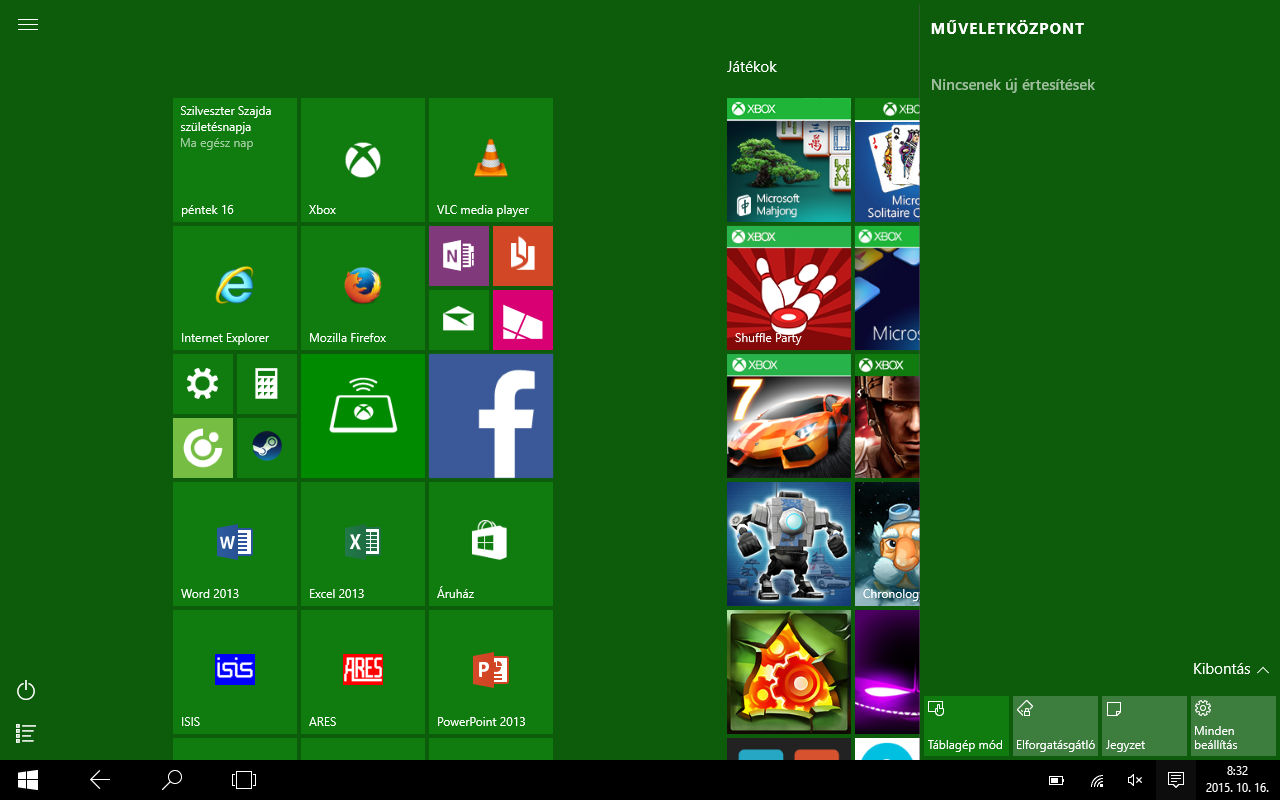Click the taskbar back arrow
The width and height of the screenshot is (1280, 800).
(x=100, y=780)
